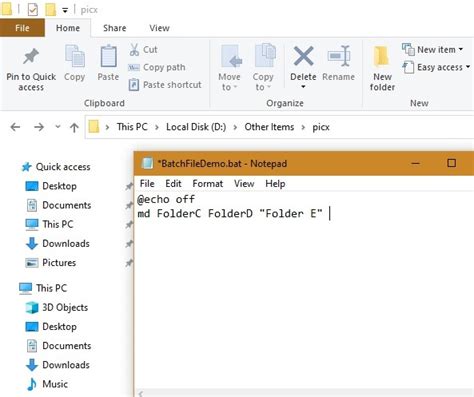The image size is (474, 397).
Task: Open Notepad Format menu
Action: tap(208, 184)
